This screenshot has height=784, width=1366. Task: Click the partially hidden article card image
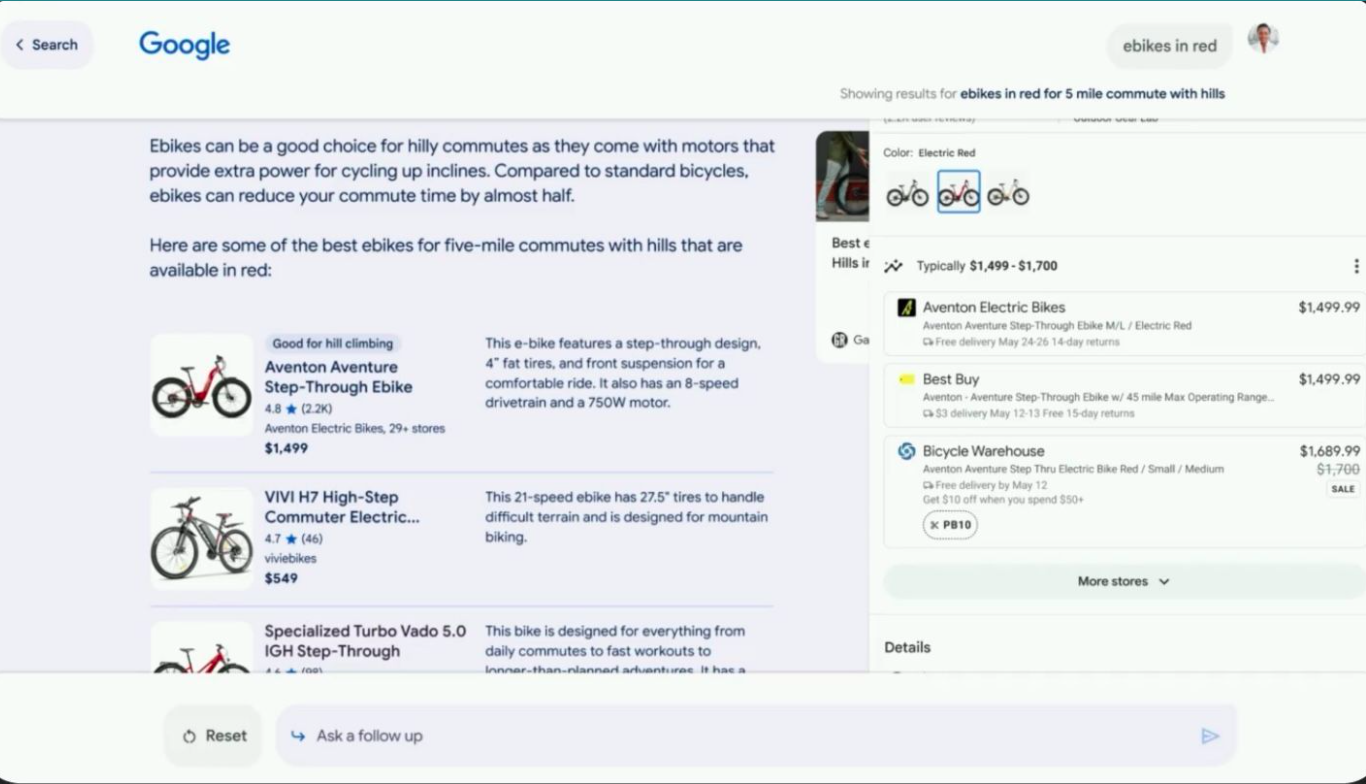(842, 176)
